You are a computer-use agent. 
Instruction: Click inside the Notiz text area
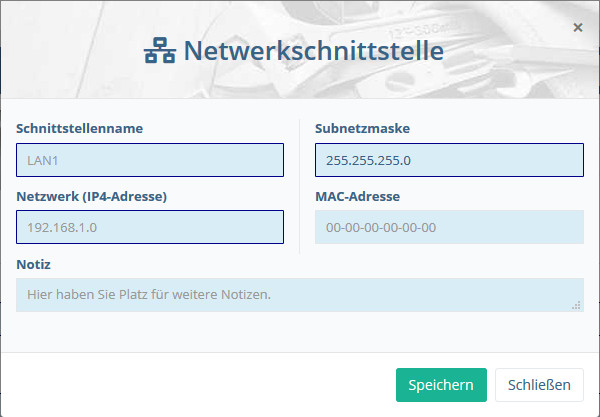[x=300, y=295]
